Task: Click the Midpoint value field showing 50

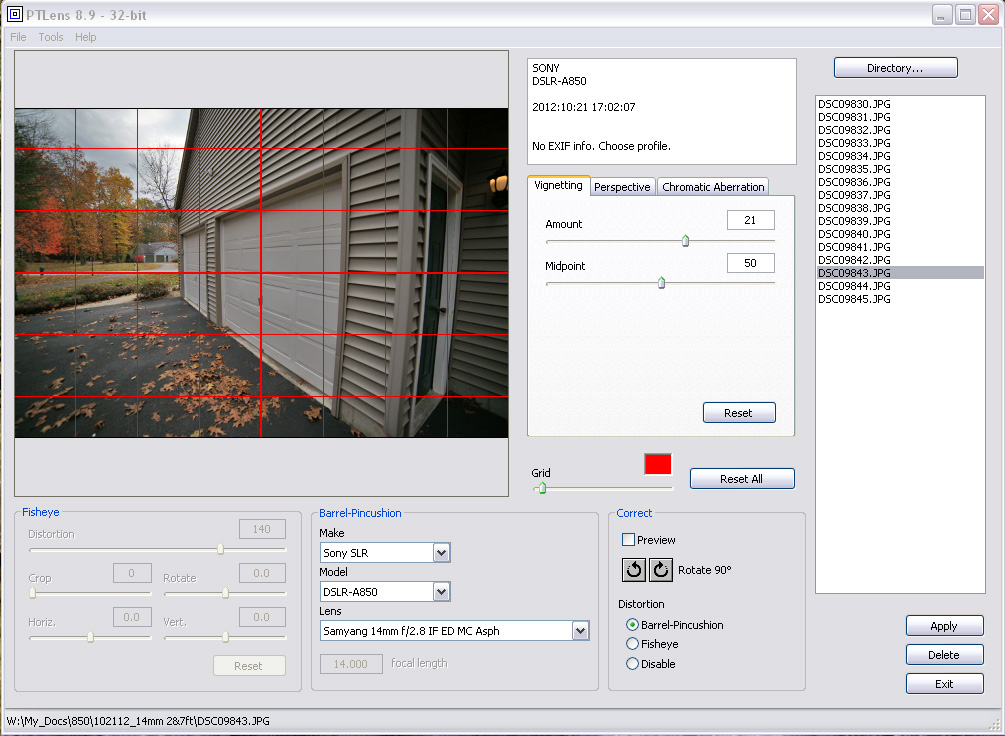Action: tap(751, 263)
